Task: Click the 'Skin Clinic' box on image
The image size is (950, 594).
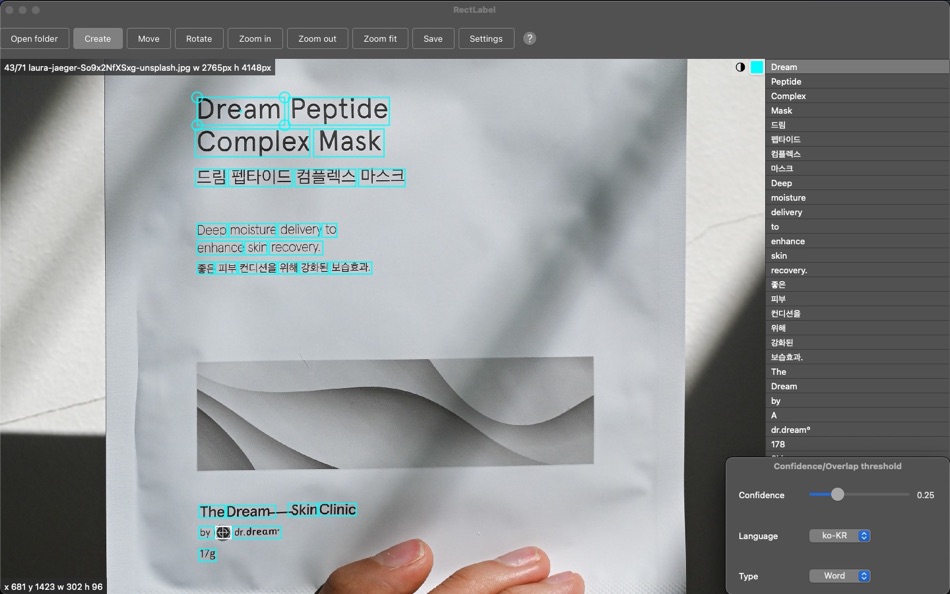Action: 323,510
